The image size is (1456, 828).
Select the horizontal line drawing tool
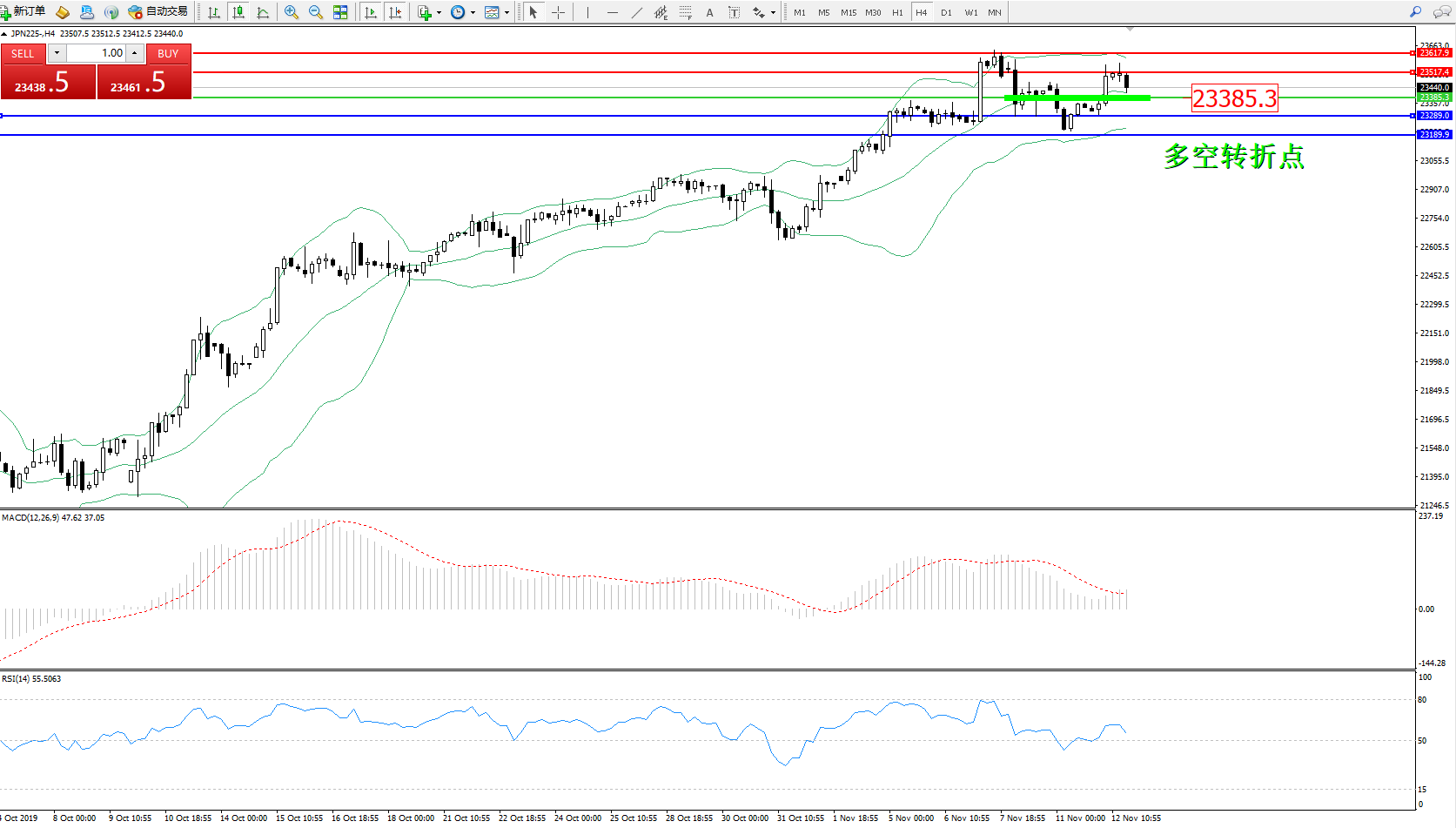coord(613,12)
